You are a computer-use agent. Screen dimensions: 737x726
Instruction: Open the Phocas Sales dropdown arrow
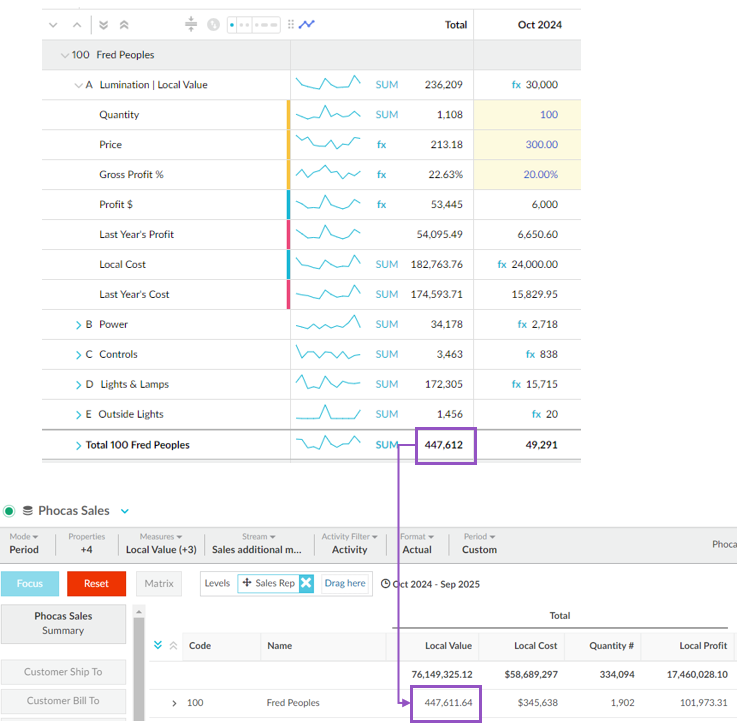125,511
